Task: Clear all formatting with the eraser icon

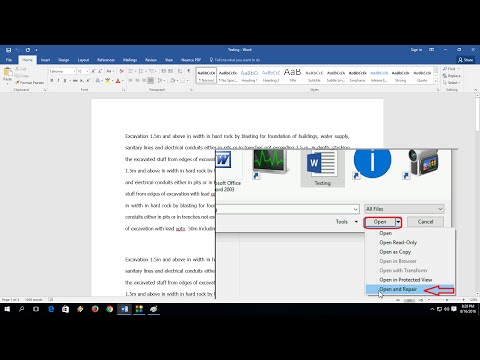Action: point(121,71)
